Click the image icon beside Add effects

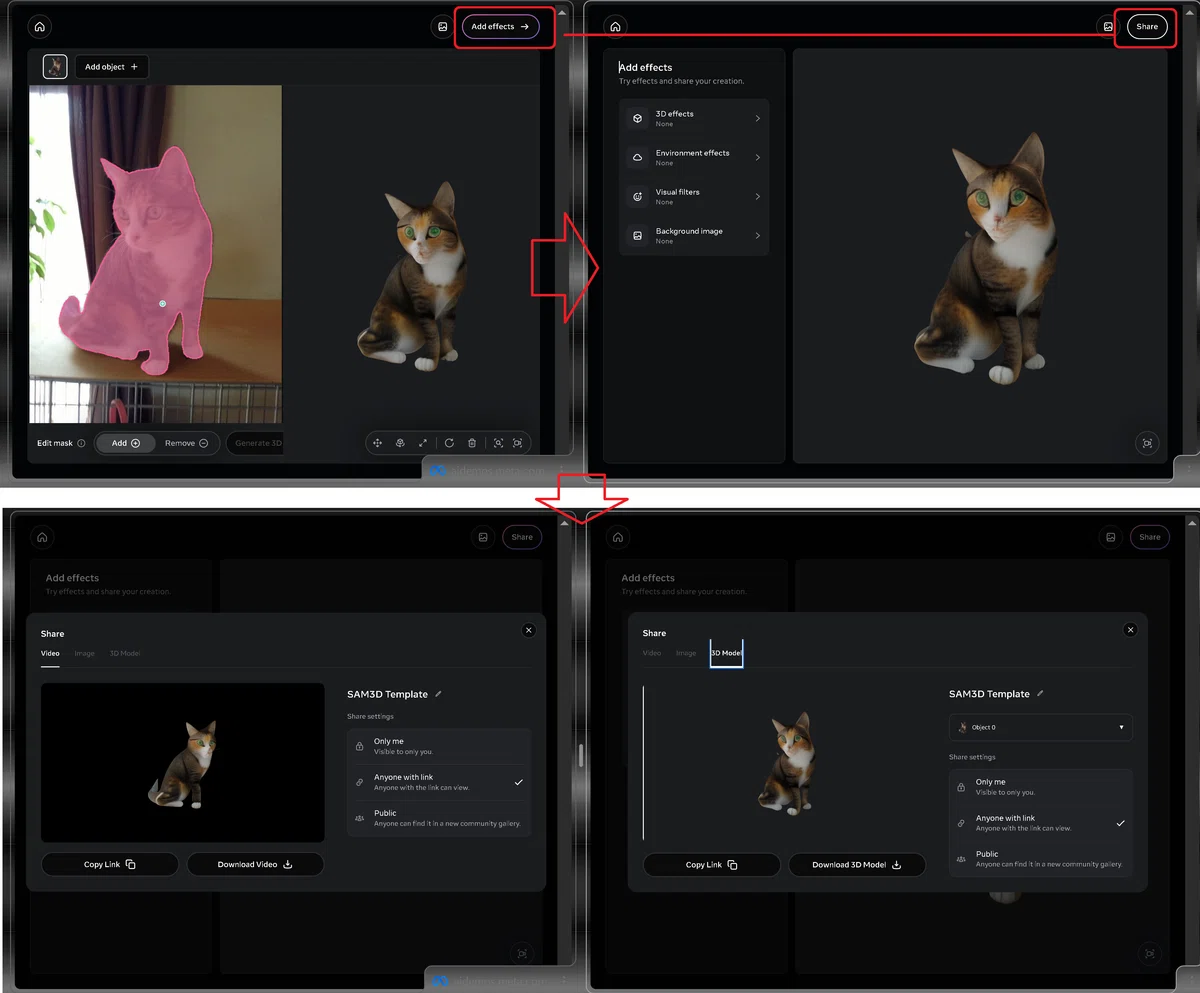click(x=442, y=27)
